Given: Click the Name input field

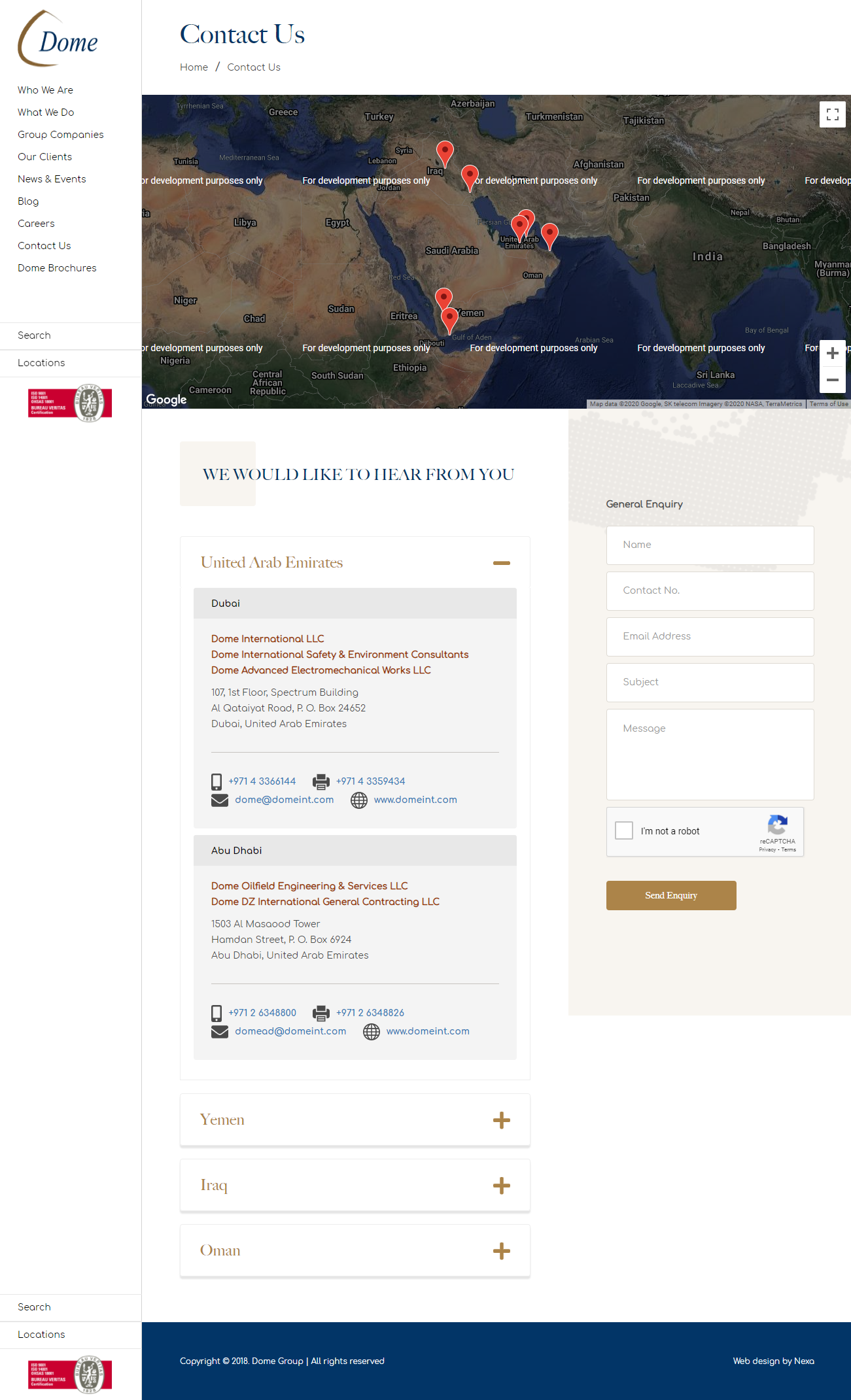Looking at the screenshot, I should [710, 545].
